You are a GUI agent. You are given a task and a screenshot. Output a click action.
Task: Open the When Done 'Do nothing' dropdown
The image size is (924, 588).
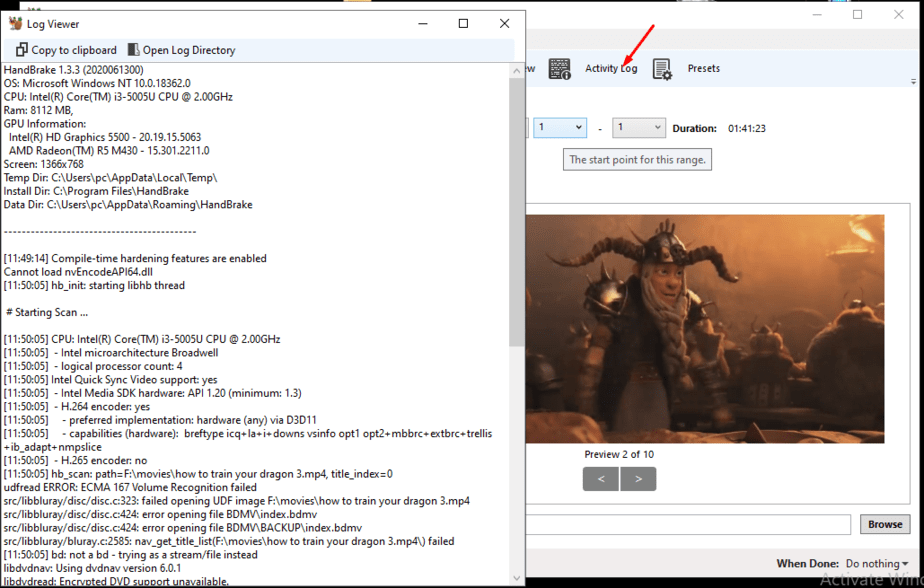876,564
